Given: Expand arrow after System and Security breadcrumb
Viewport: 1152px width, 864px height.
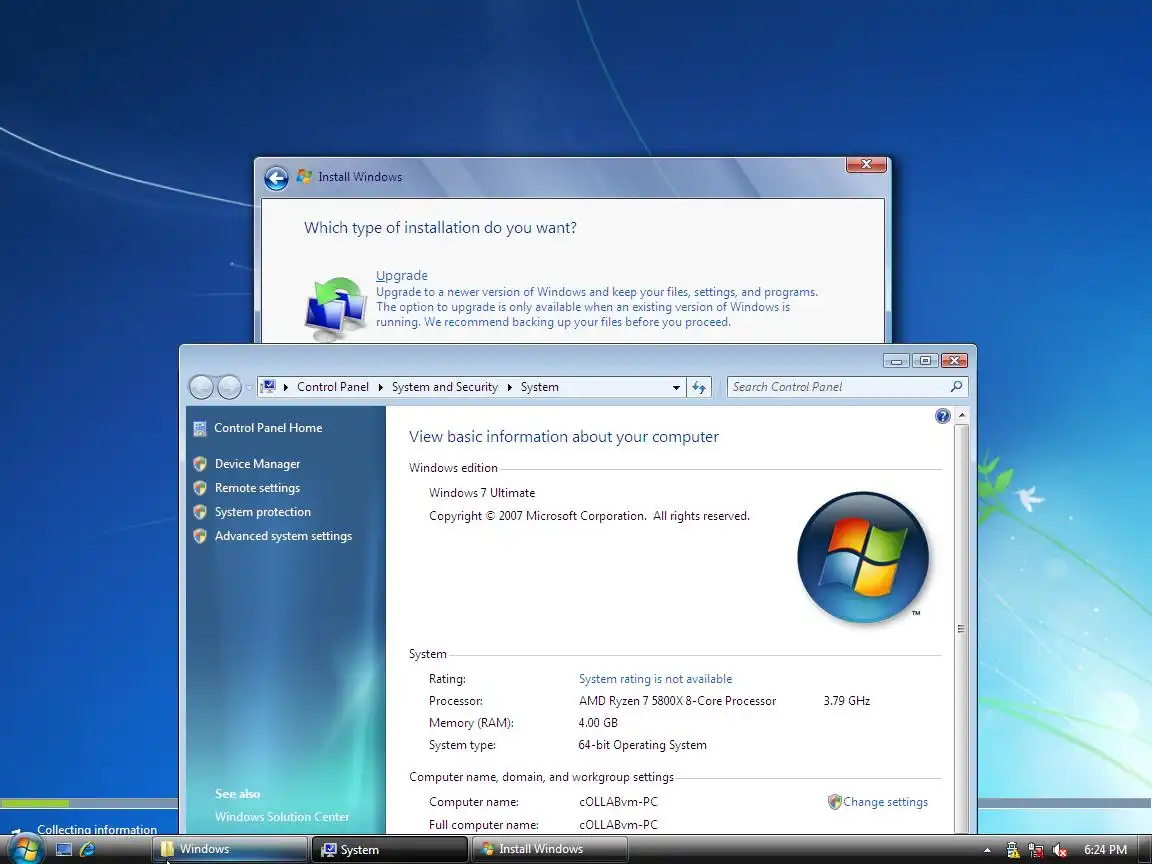Looking at the screenshot, I should (509, 387).
